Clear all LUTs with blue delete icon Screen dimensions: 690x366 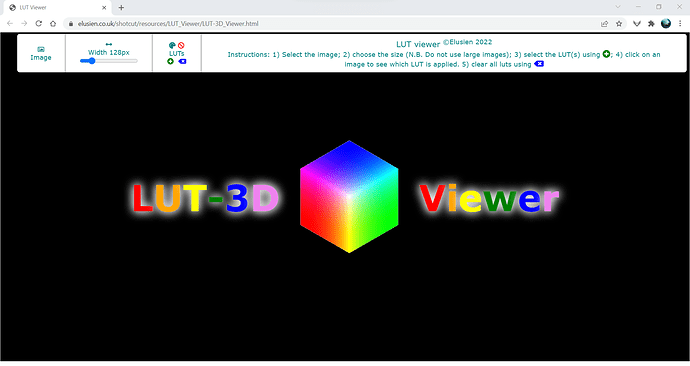pos(182,62)
